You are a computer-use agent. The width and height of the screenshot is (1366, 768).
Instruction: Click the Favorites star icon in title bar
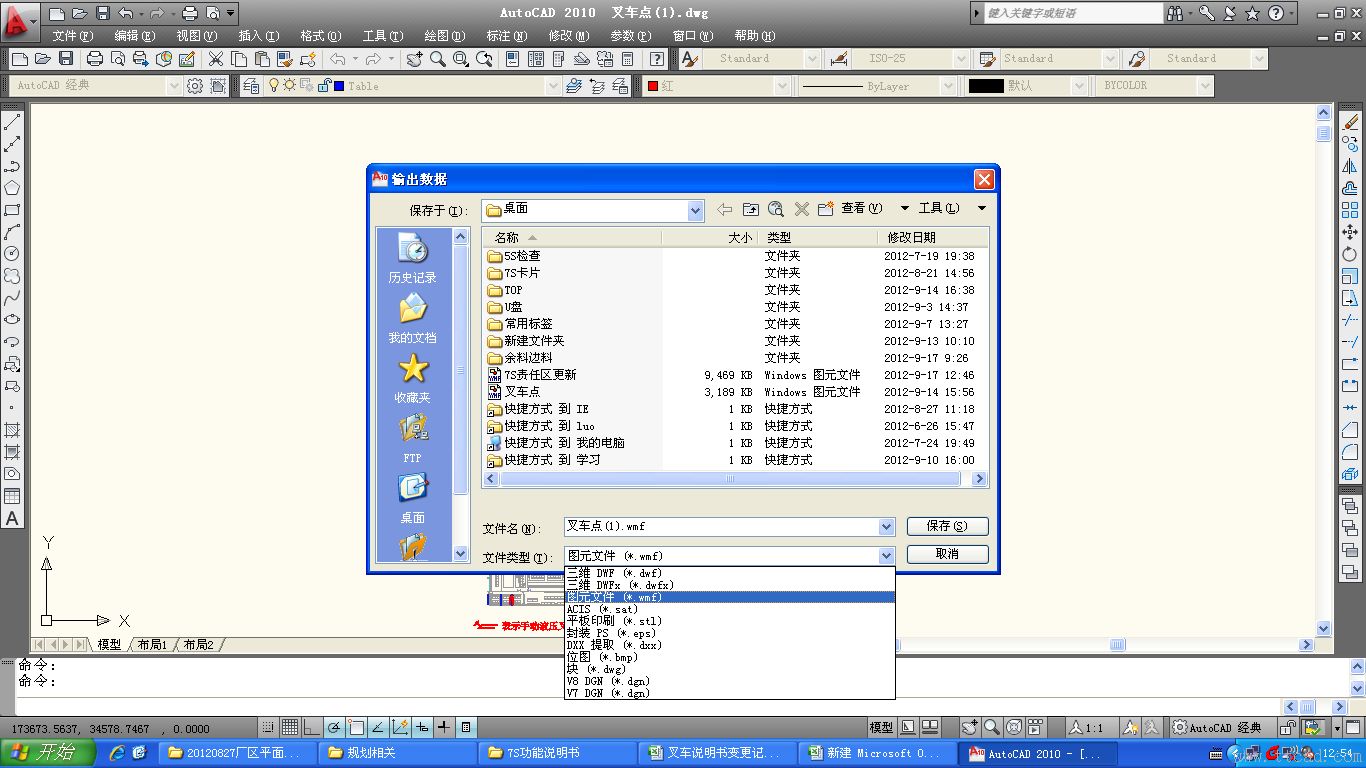(1253, 13)
